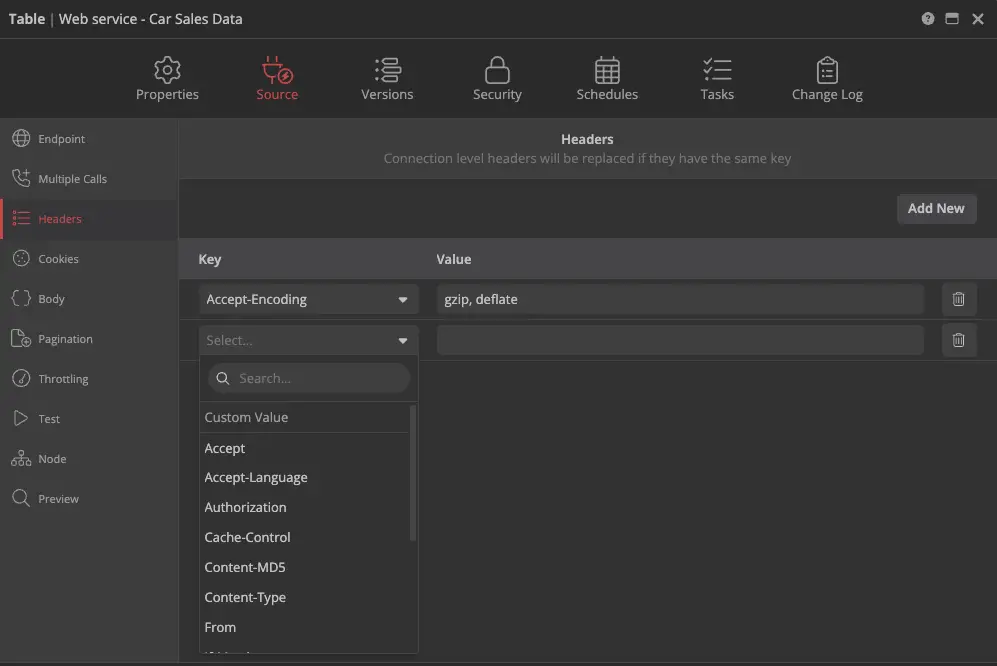Image resolution: width=997 pixels, height=666 pixels.
Task: Open the Throttling section in sidebar
Action: pyautogui.click(x=63, y=379)
